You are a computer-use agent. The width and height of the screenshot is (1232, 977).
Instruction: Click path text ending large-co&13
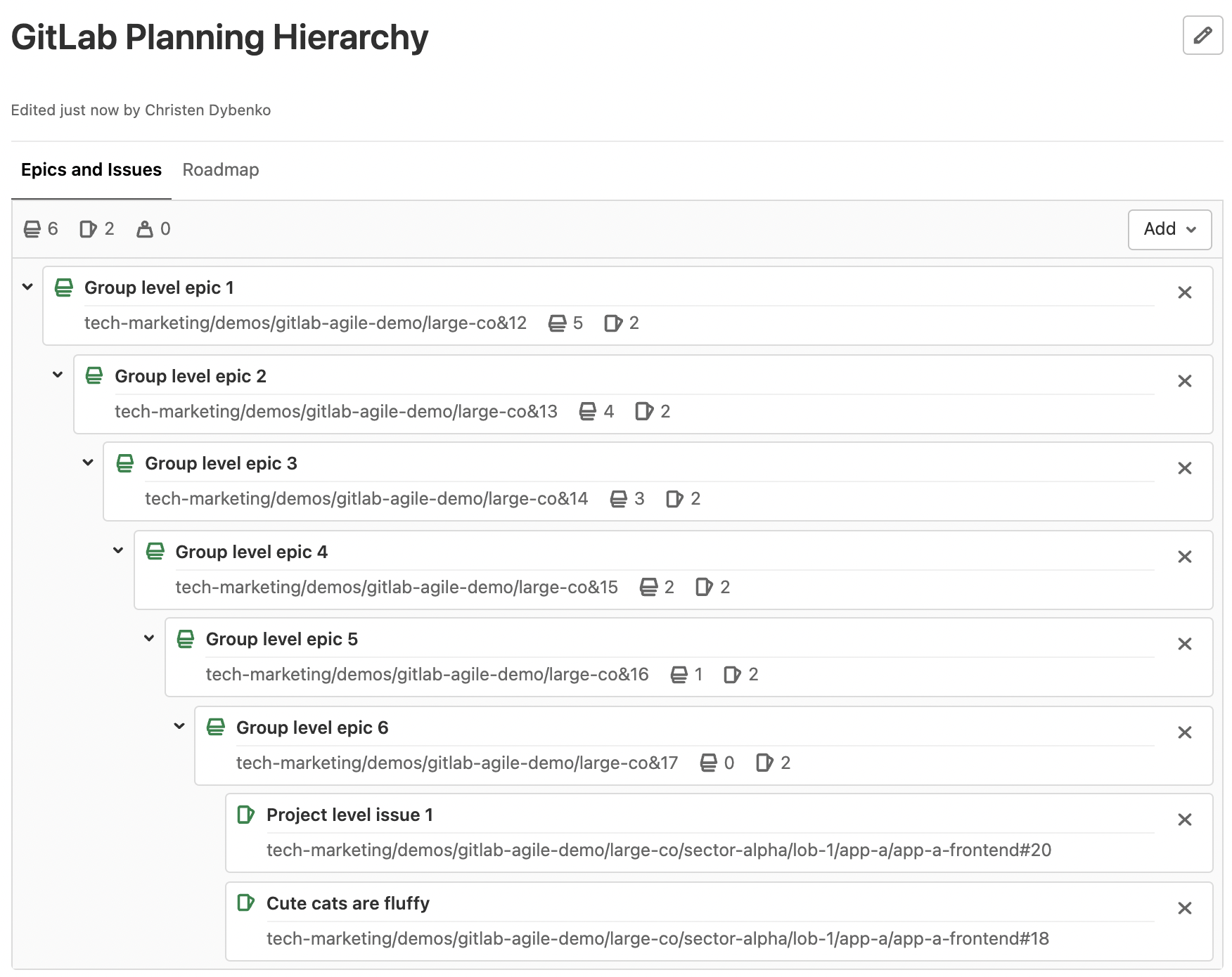point(336,412)
